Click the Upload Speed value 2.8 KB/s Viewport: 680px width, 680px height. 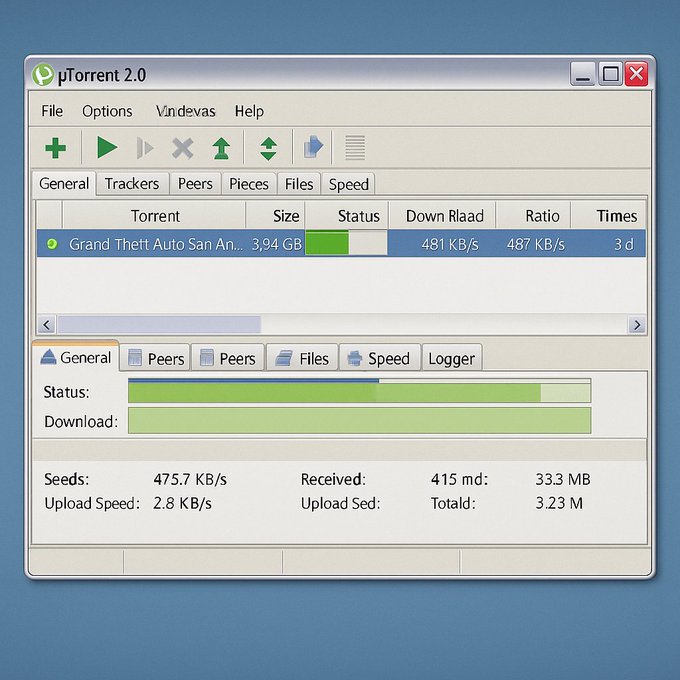(x=182, y=503)
